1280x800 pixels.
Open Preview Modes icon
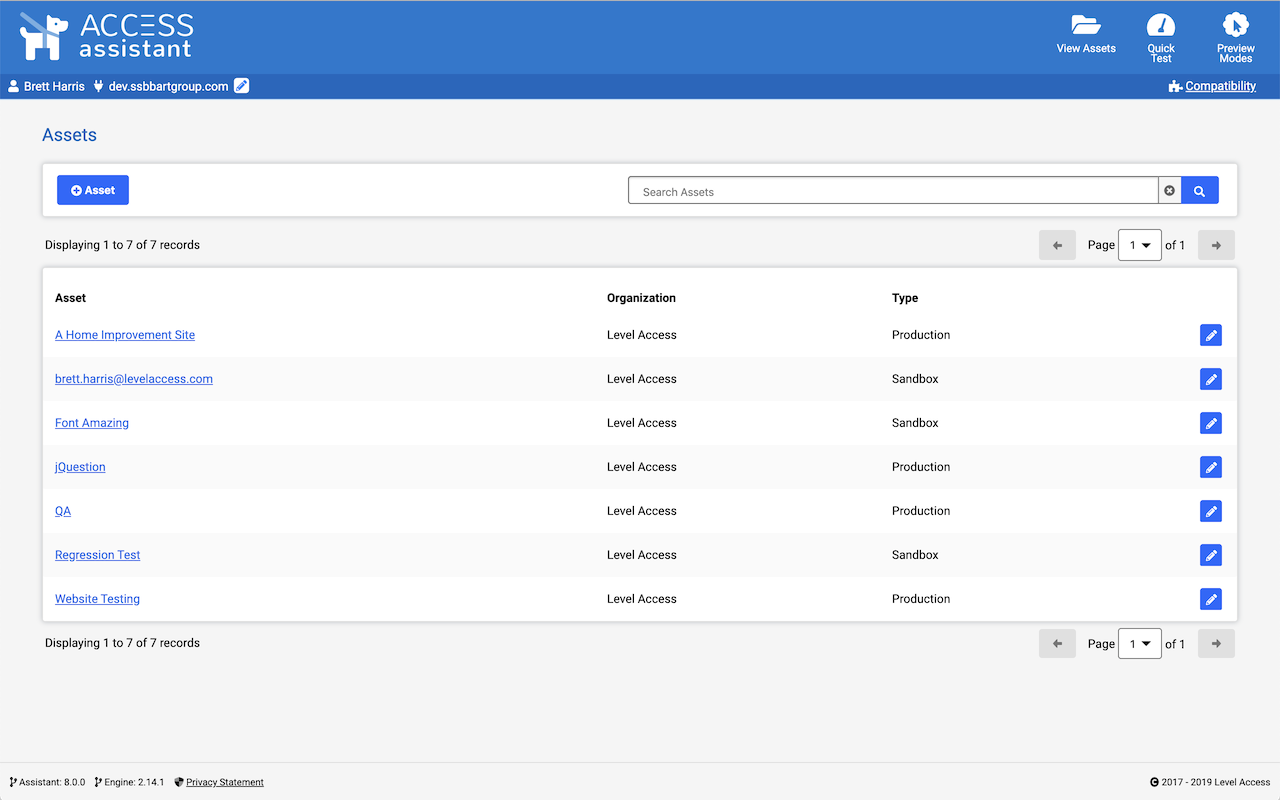coord(1236,25)
